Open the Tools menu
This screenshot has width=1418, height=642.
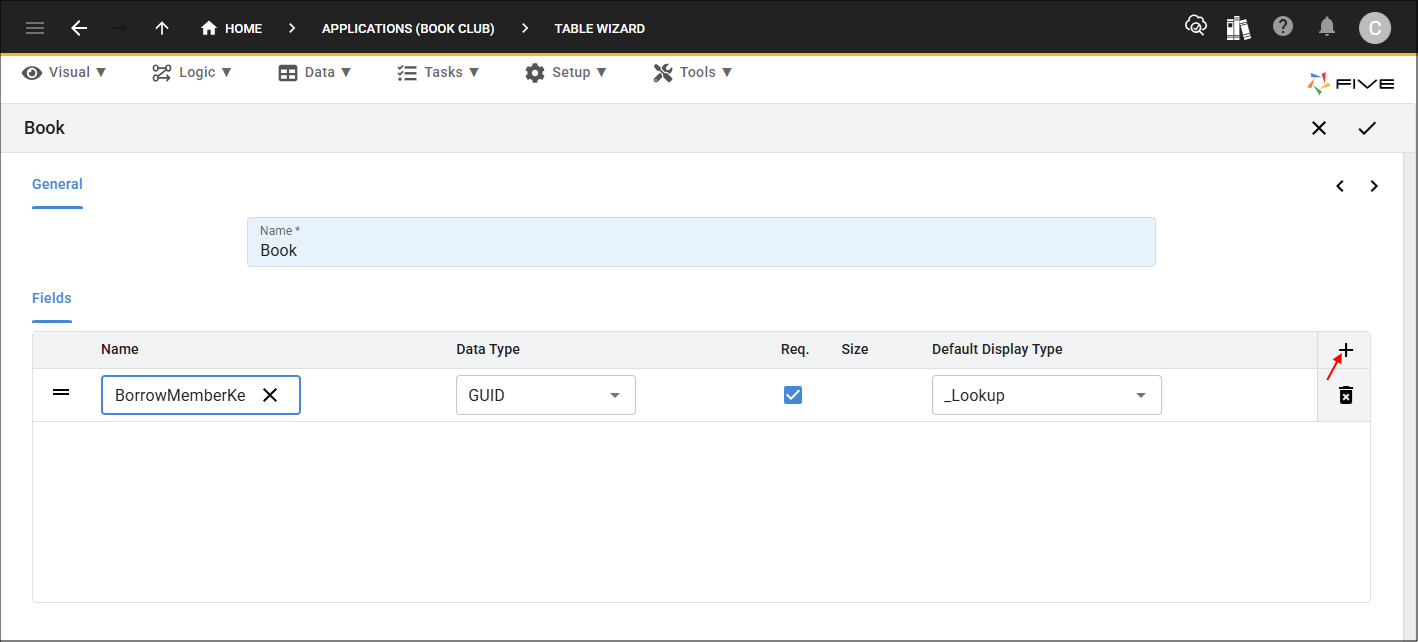tap(693, 72)
